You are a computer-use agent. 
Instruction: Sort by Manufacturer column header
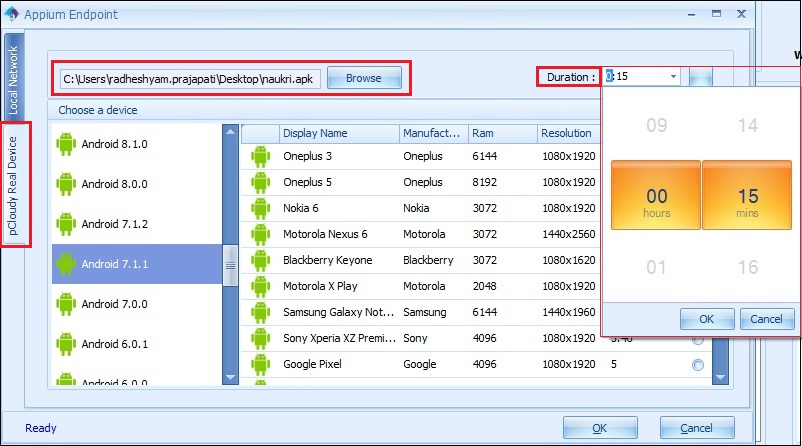tap(433, 133)
